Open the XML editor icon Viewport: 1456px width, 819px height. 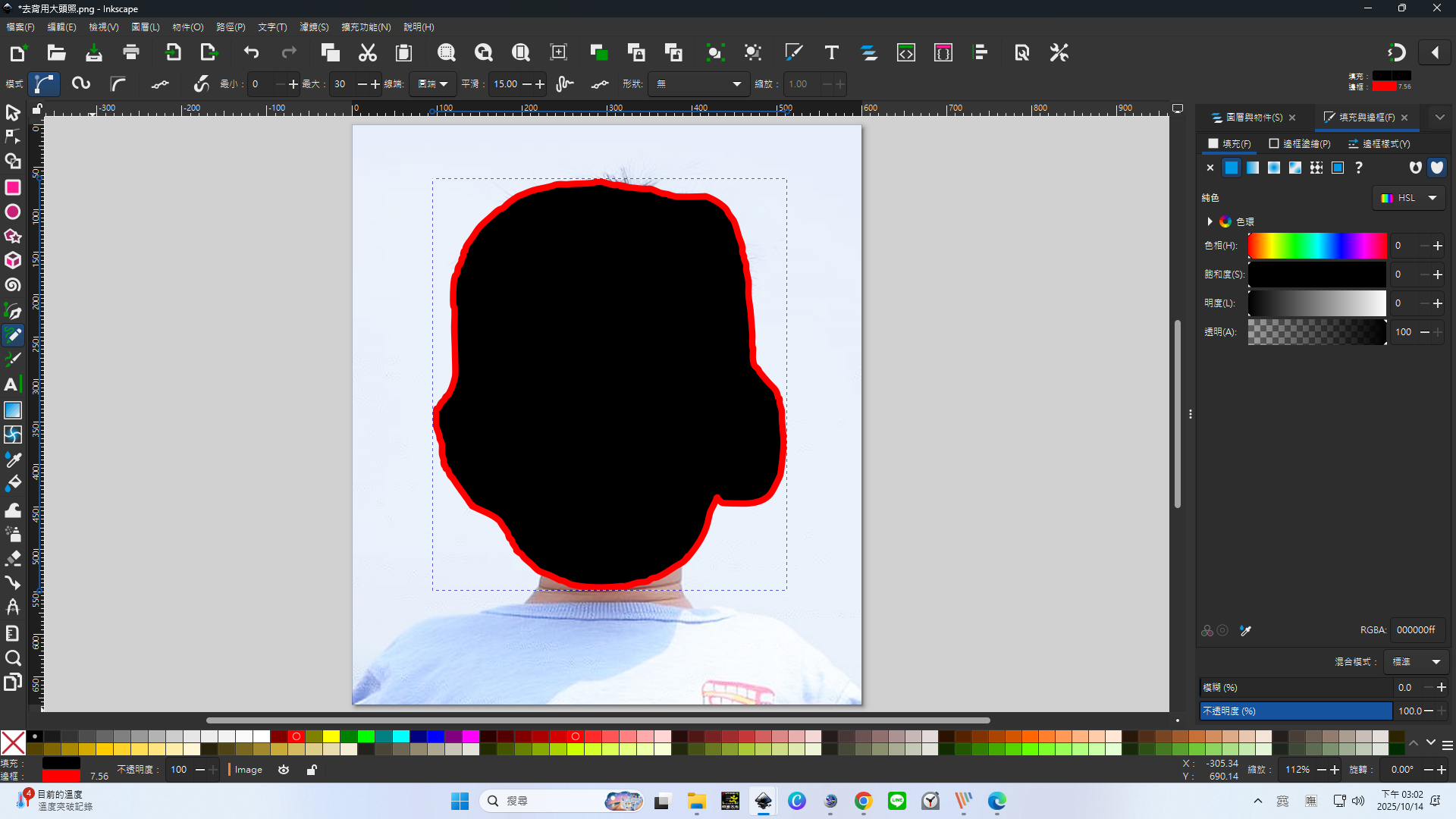click(x=906, y=52)
